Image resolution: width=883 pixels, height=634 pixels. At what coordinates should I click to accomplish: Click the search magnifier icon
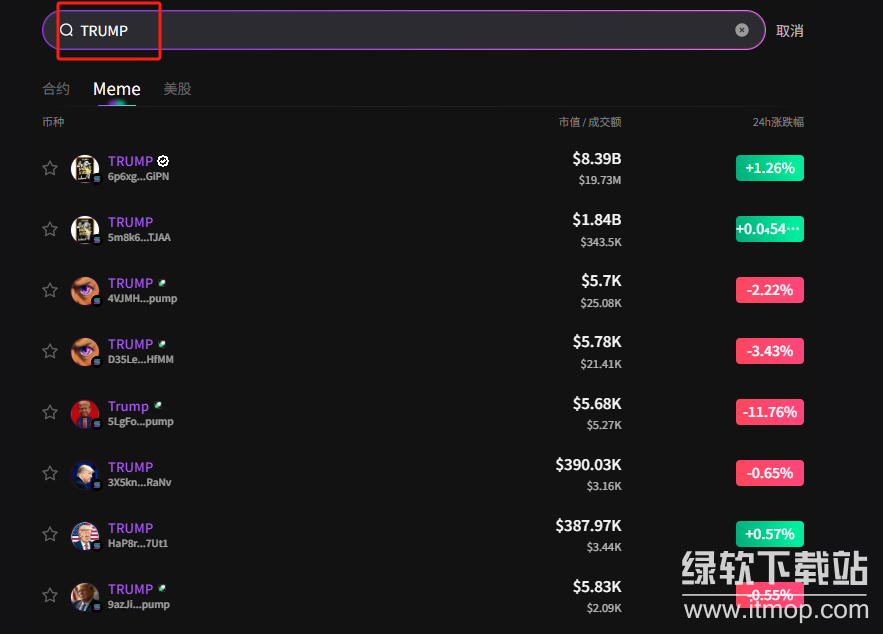(x=67, y=30)
